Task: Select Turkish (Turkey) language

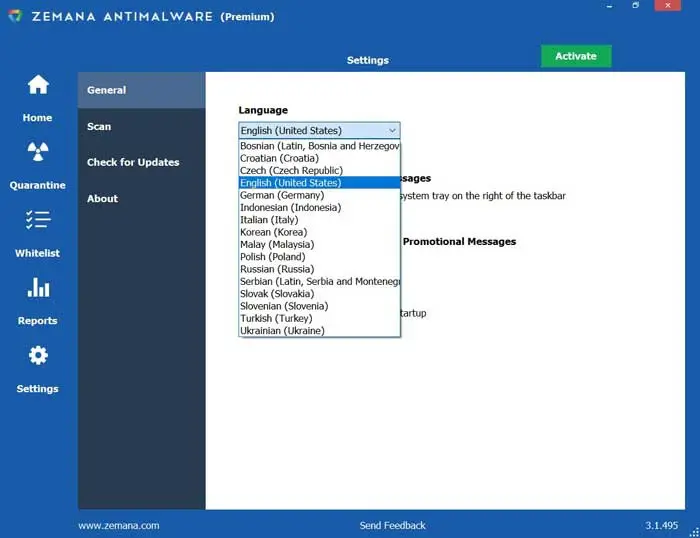Action: [x=320, y=318]
